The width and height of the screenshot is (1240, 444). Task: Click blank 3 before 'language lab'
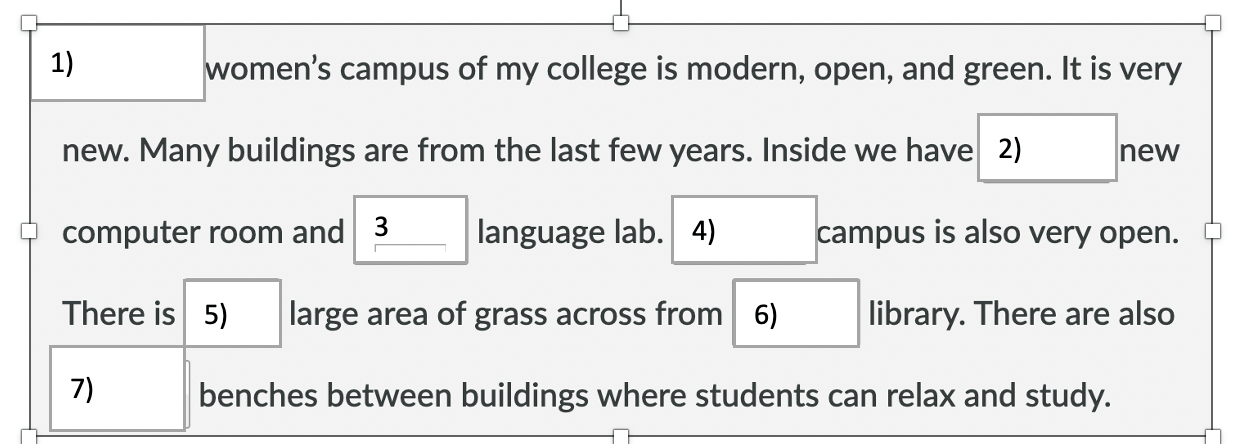point(410,230)
